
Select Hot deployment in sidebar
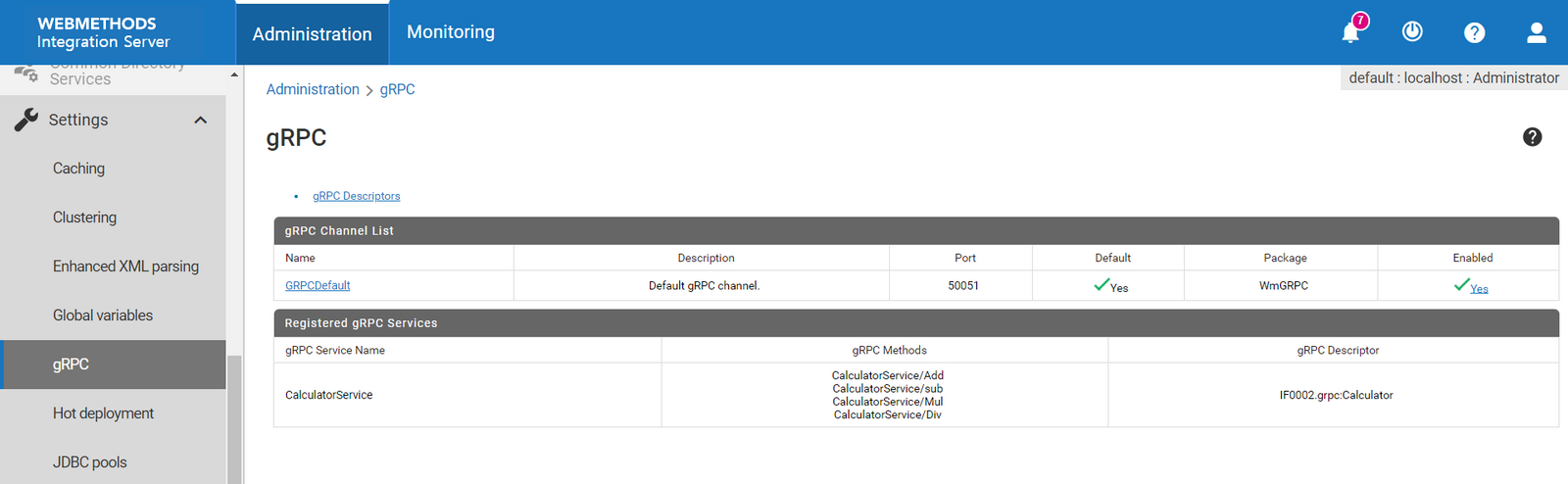point(103,413)
